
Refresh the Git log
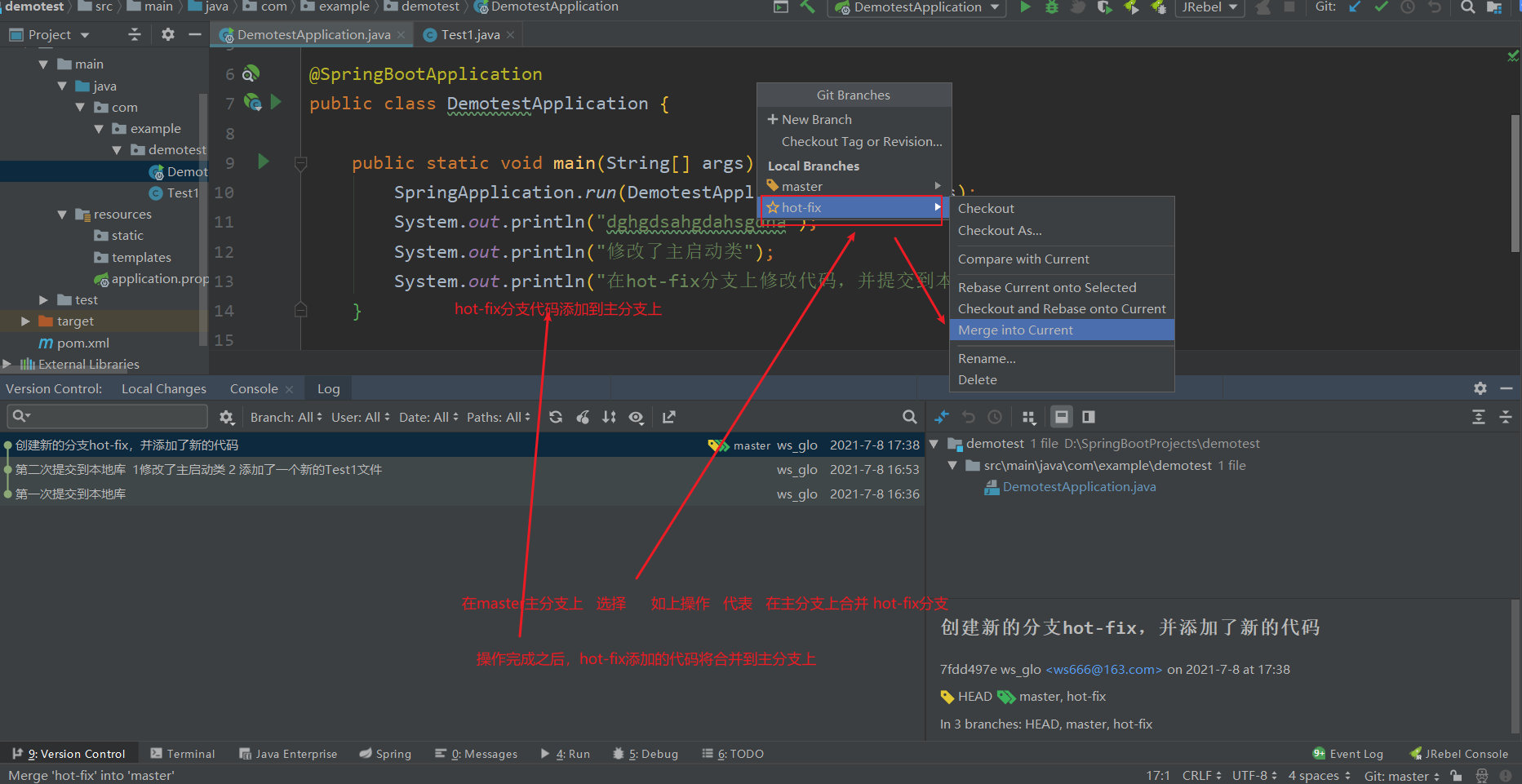556,417
